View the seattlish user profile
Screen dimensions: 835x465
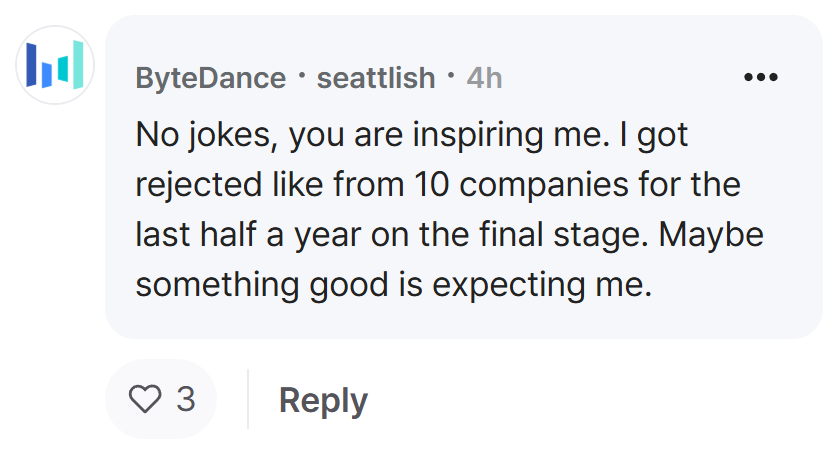tap(376, 78)
